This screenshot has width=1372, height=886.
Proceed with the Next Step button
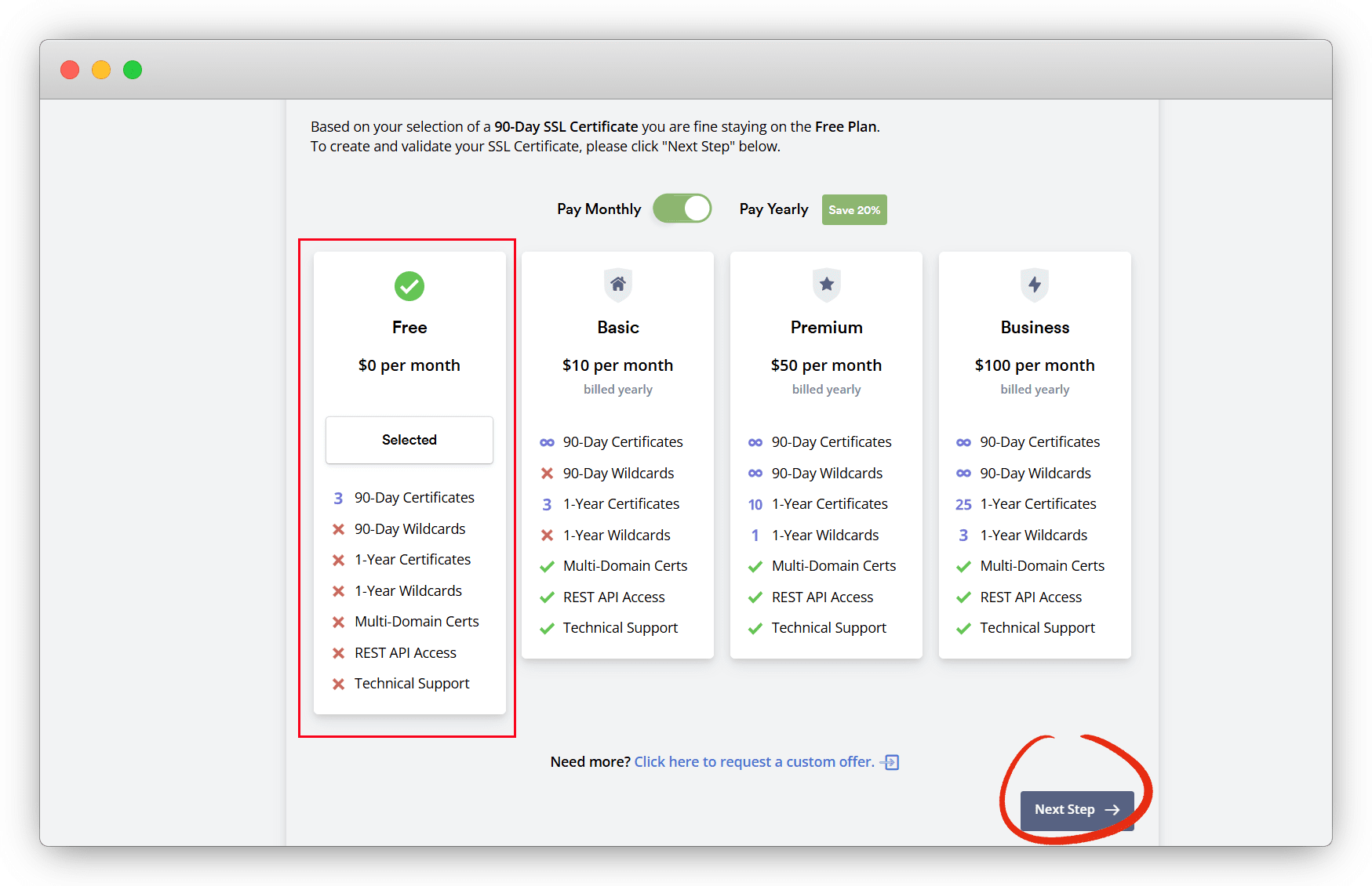point(1076,810)
